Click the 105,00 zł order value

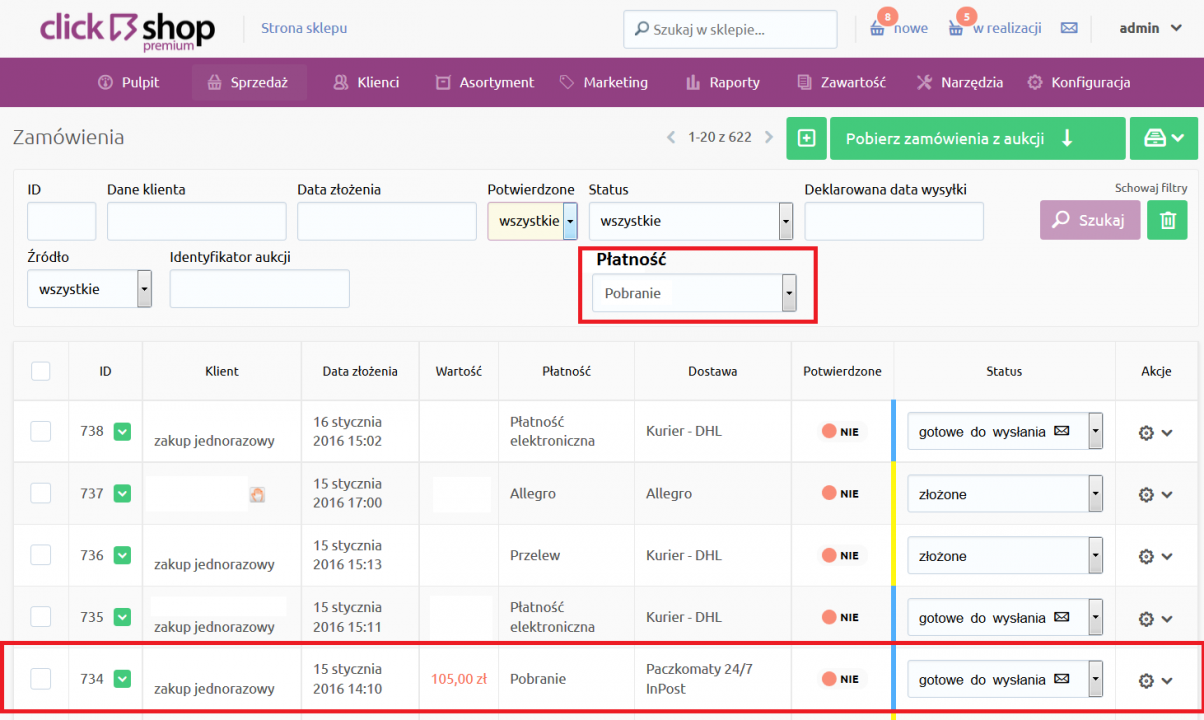click(459, 679)
